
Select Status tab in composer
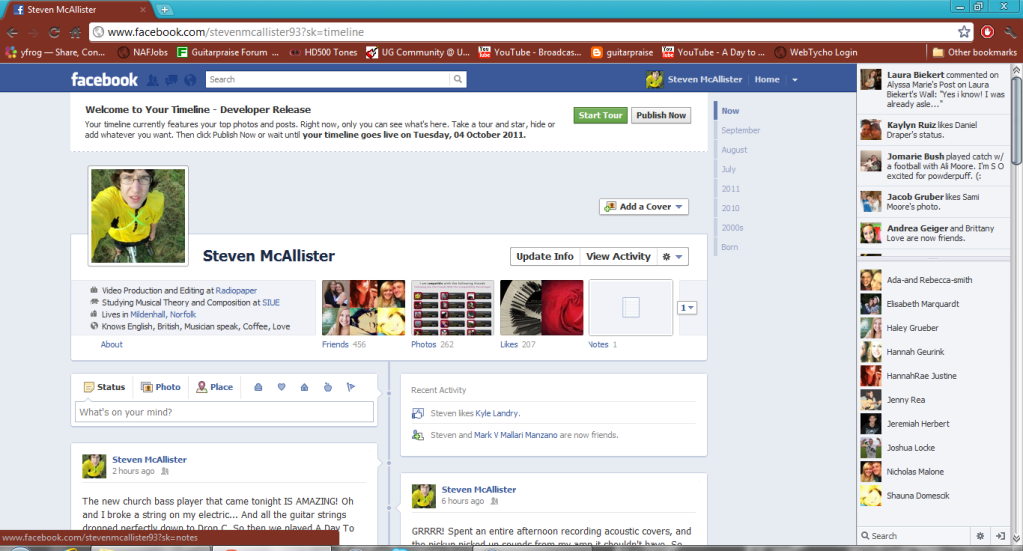[104, 387]
